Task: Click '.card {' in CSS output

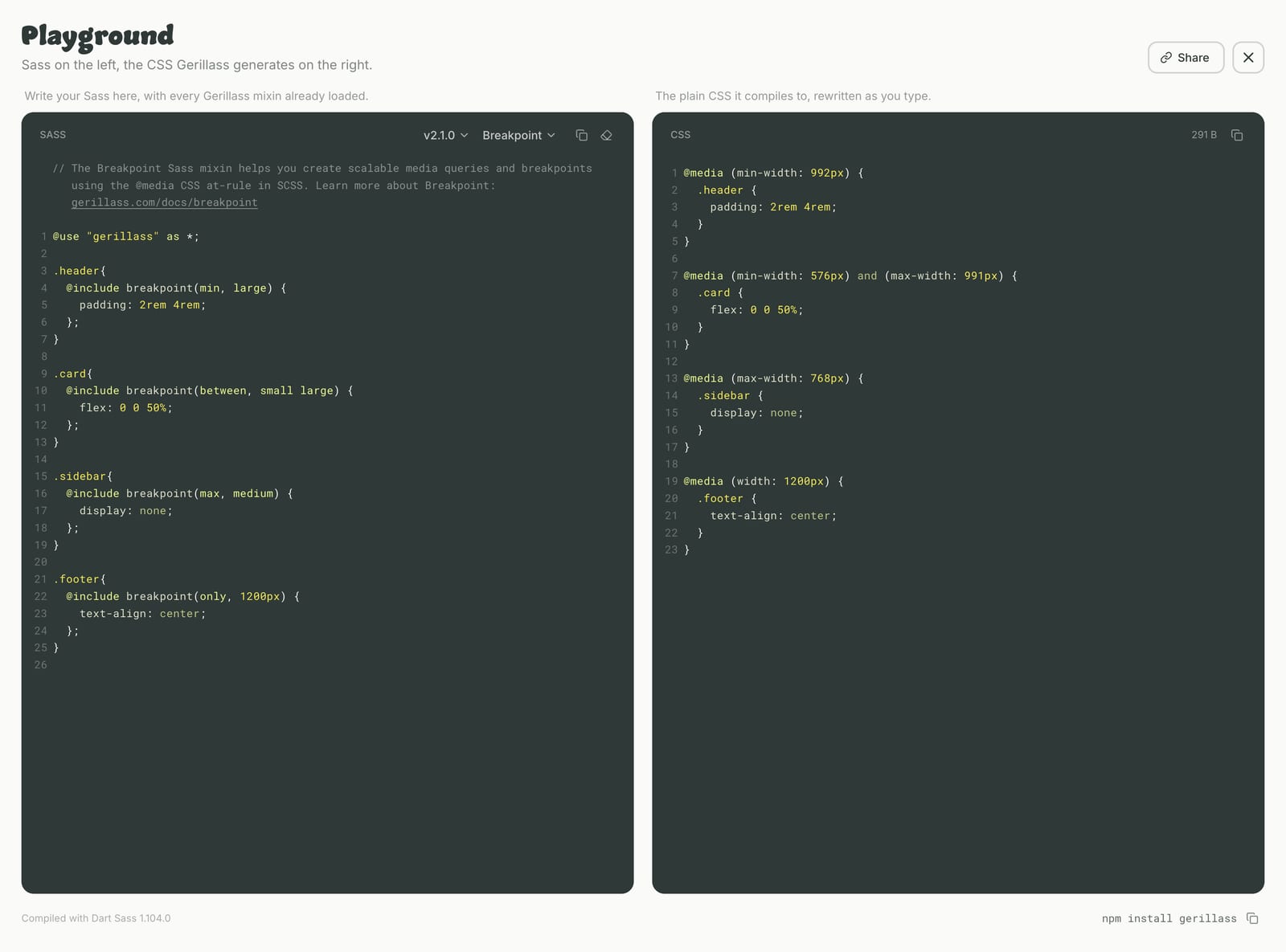Action: coord(720,293)
